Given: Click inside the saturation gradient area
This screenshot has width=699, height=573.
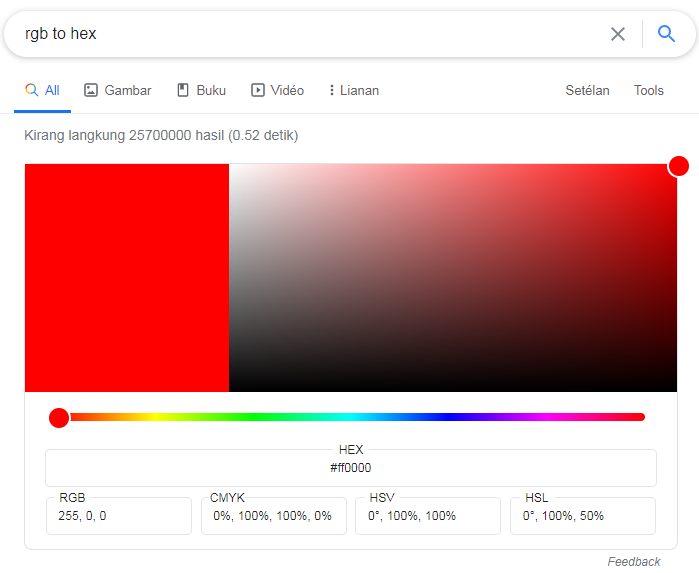Looking at the screenshot, I should [453, 278].
